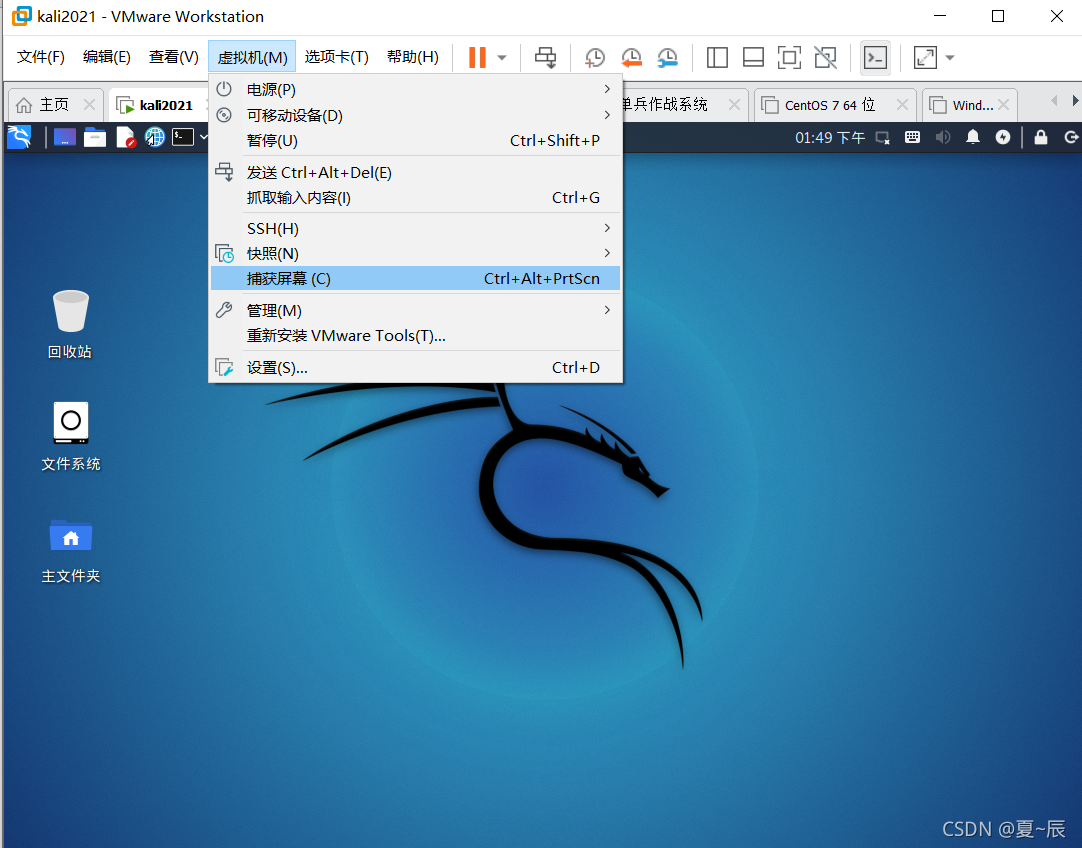Open the Kali dragon applications menu icon

tap(19, 137)
